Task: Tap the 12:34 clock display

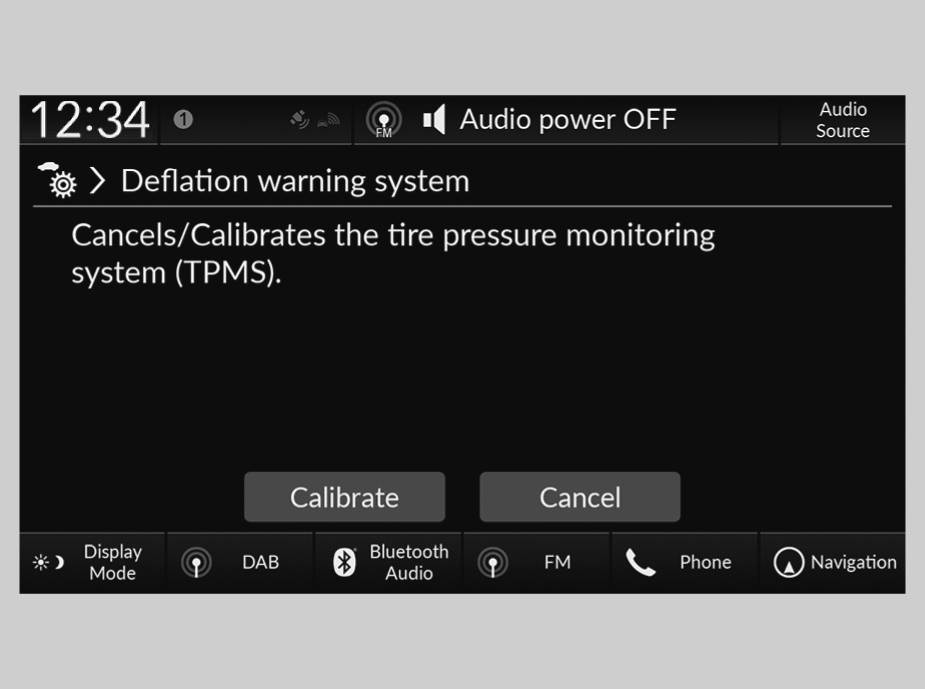Action: click(90, 121)
